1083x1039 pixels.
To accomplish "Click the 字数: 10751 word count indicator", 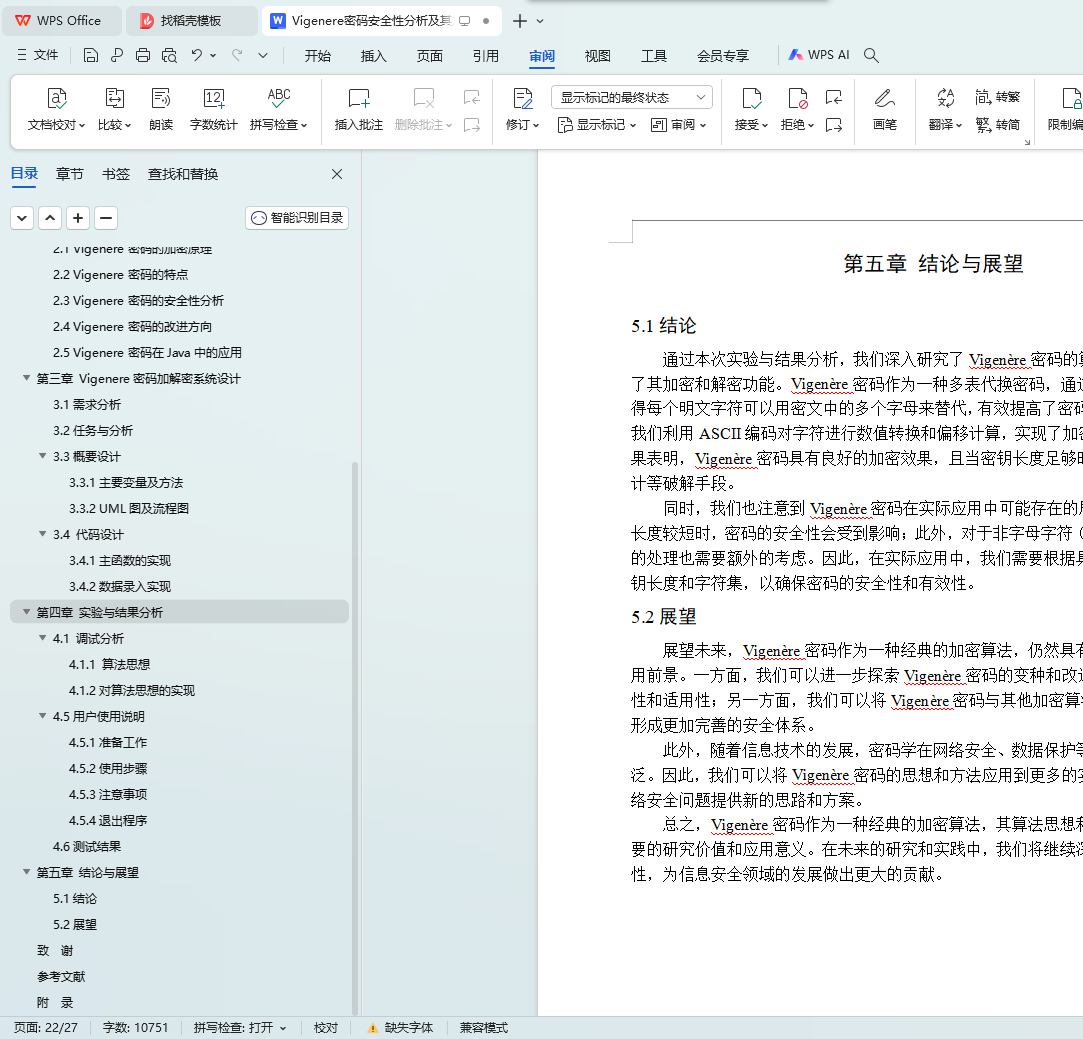I will [135, 1028].
